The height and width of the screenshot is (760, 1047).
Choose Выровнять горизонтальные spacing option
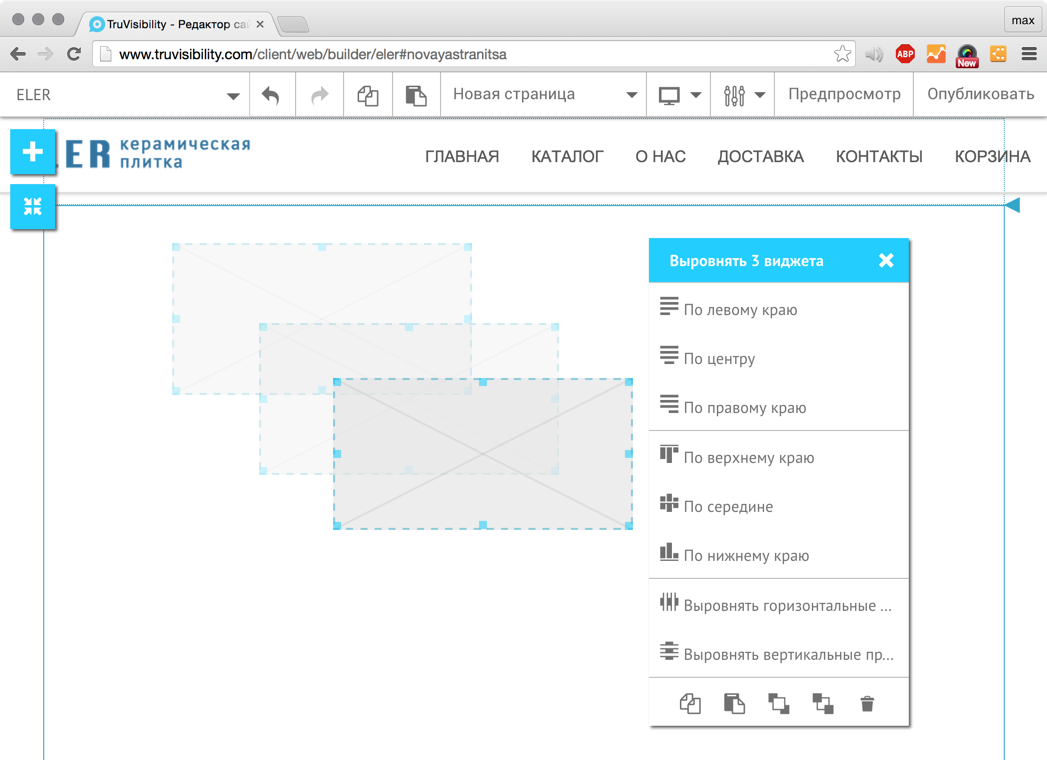coord(779,605)
